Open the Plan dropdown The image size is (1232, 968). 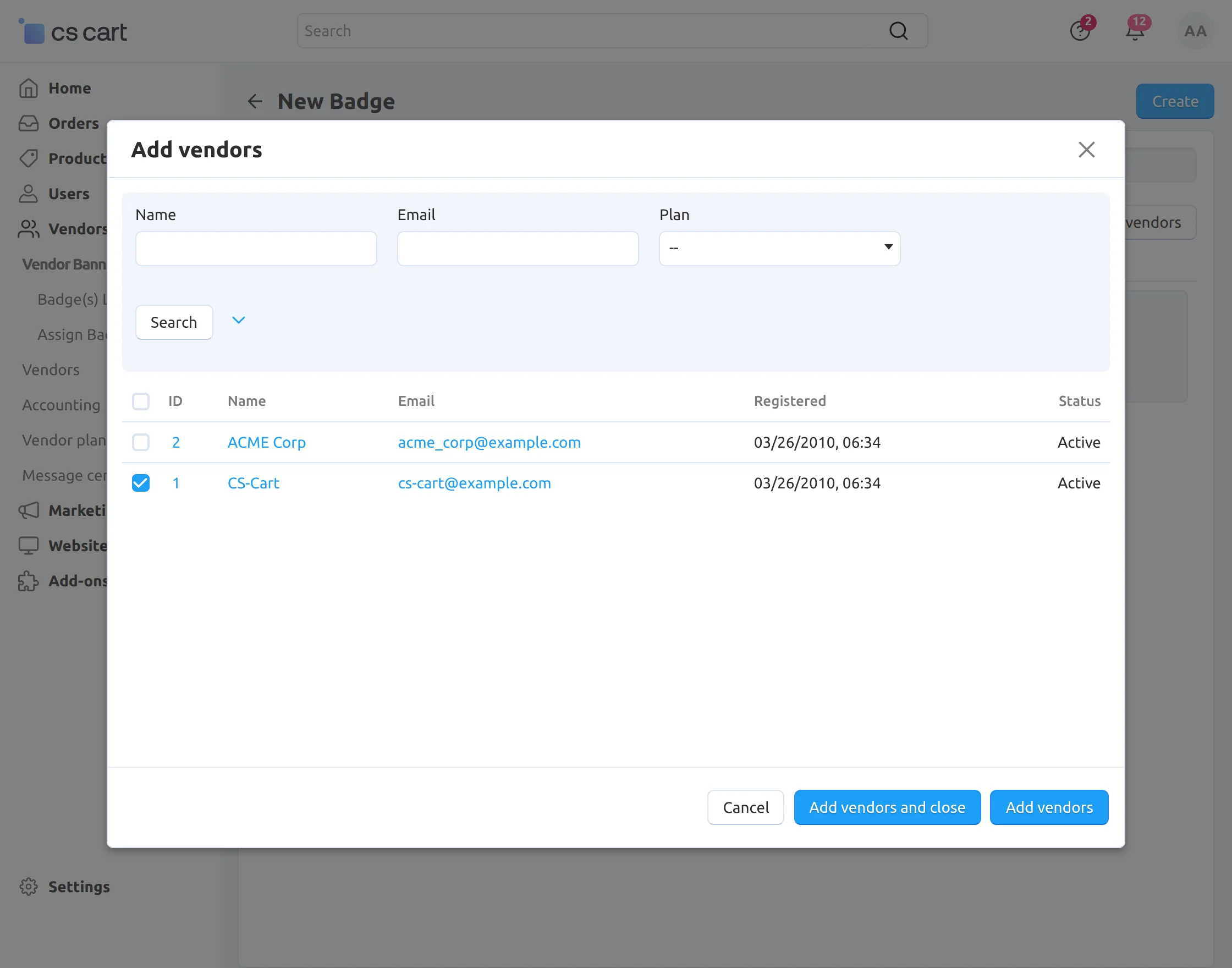(779, 248)
